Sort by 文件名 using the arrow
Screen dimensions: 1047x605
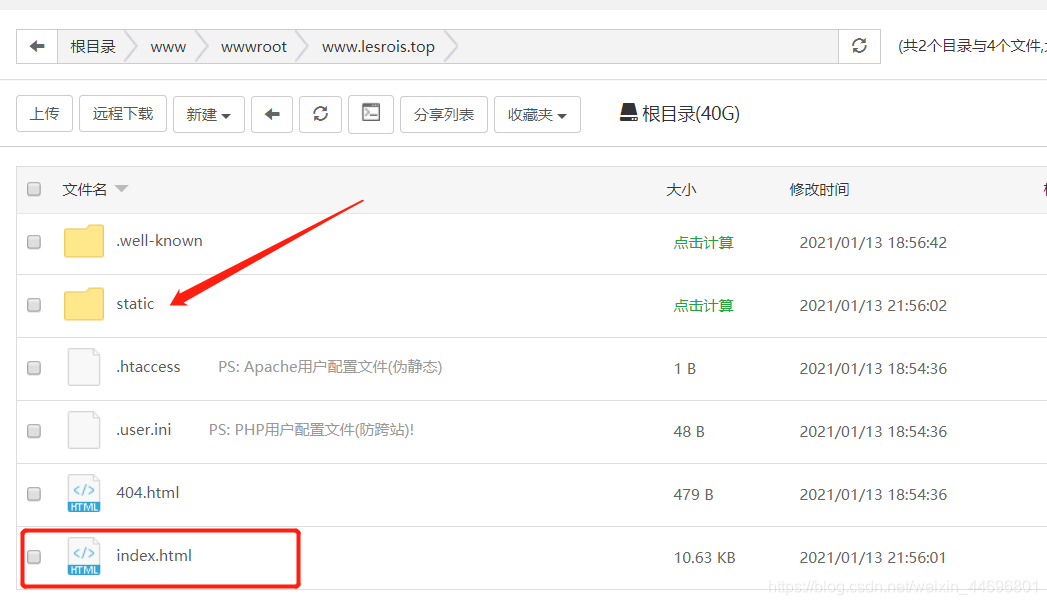pos(122,189)
